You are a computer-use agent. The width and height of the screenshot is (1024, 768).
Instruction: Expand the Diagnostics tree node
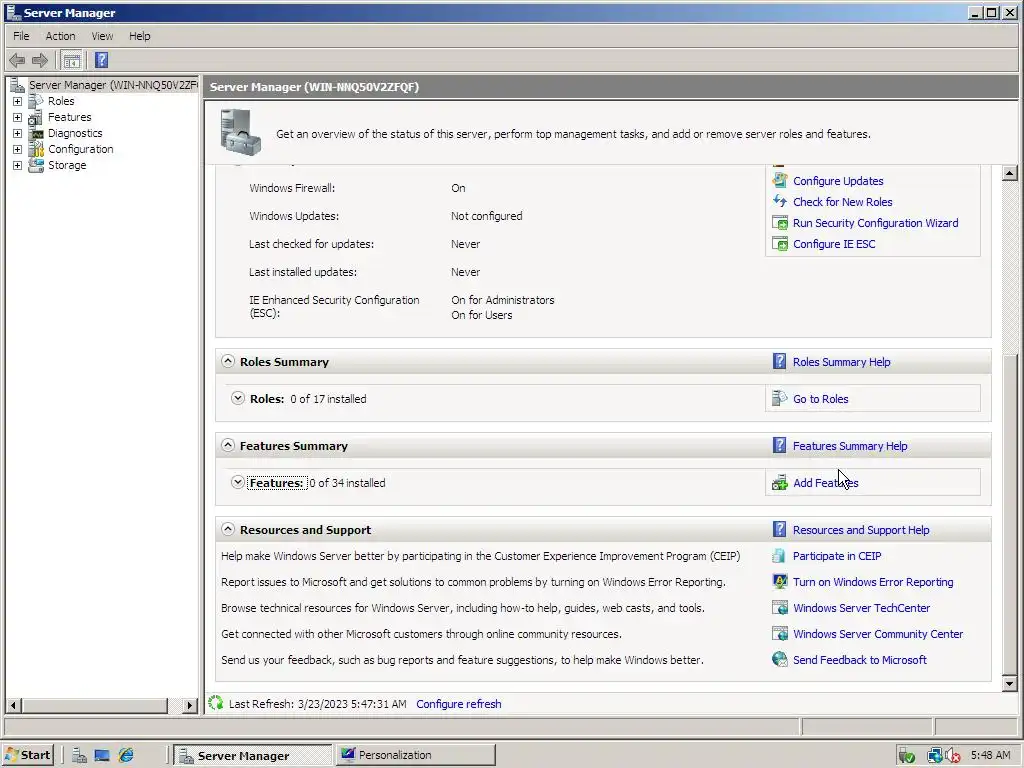tap(18, 133)
